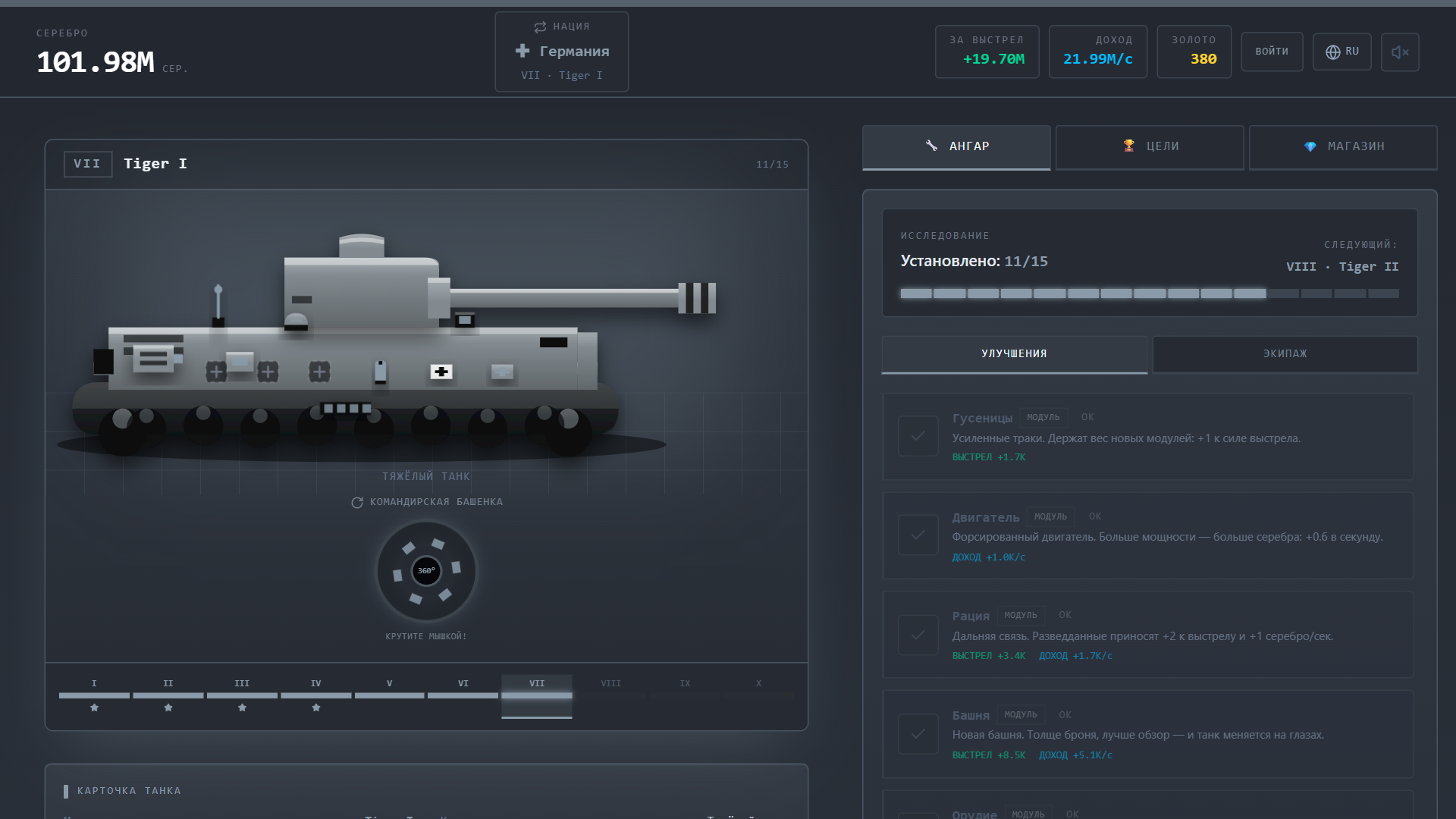Click the swap arrows icon next to НАЦИЯ
The image size is (1456, 819).
point(540,27)
